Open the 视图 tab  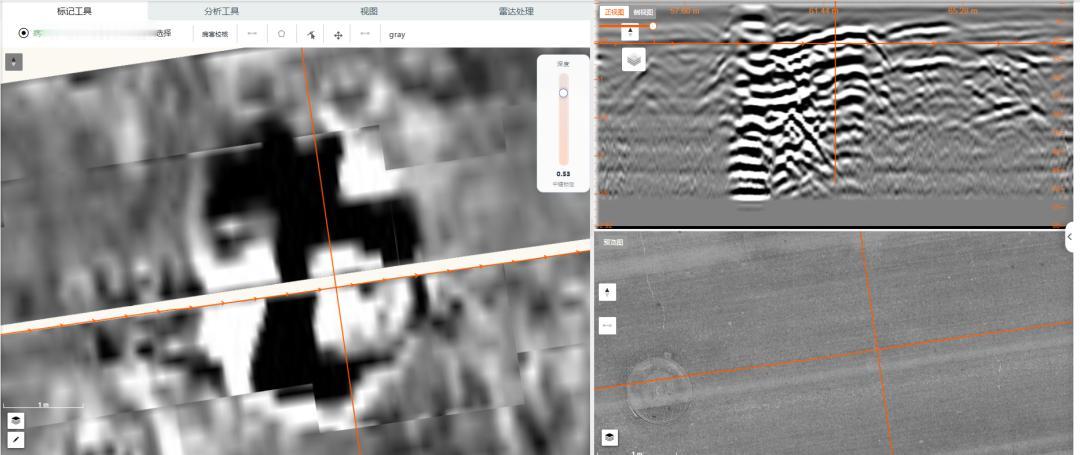(369, 12)
